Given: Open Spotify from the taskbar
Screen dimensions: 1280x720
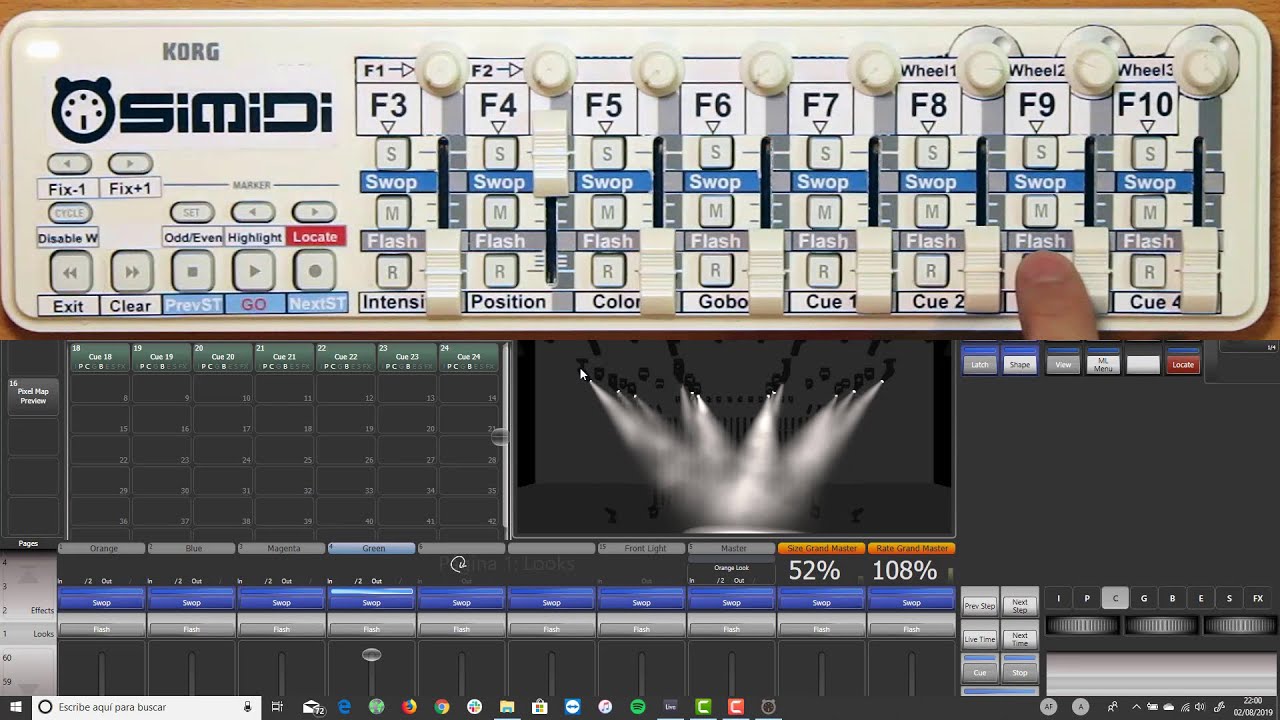Looking at the screenshot, I should [638, 707].
